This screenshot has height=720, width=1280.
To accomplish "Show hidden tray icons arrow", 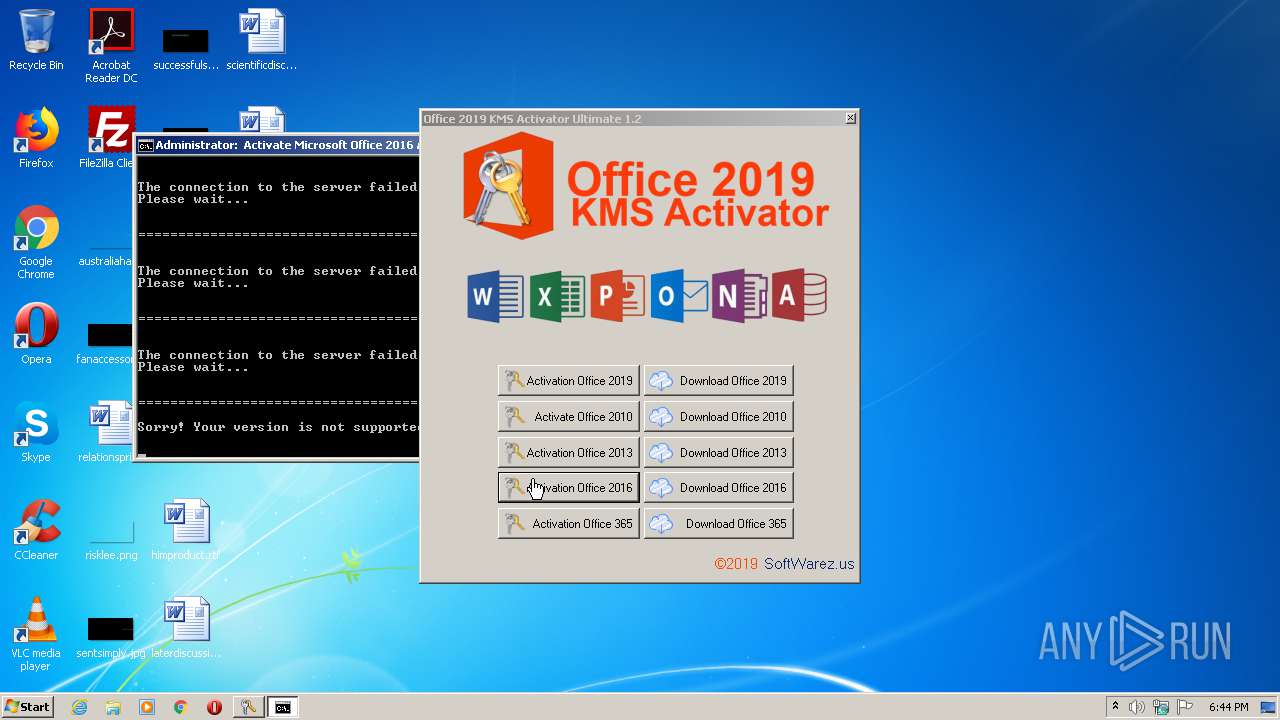I will (x=1116, y=707).
